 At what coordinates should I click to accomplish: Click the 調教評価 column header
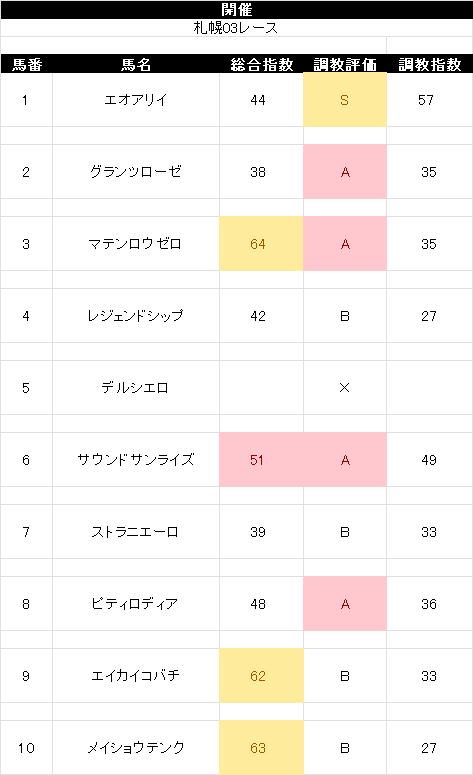coord(345,64)
